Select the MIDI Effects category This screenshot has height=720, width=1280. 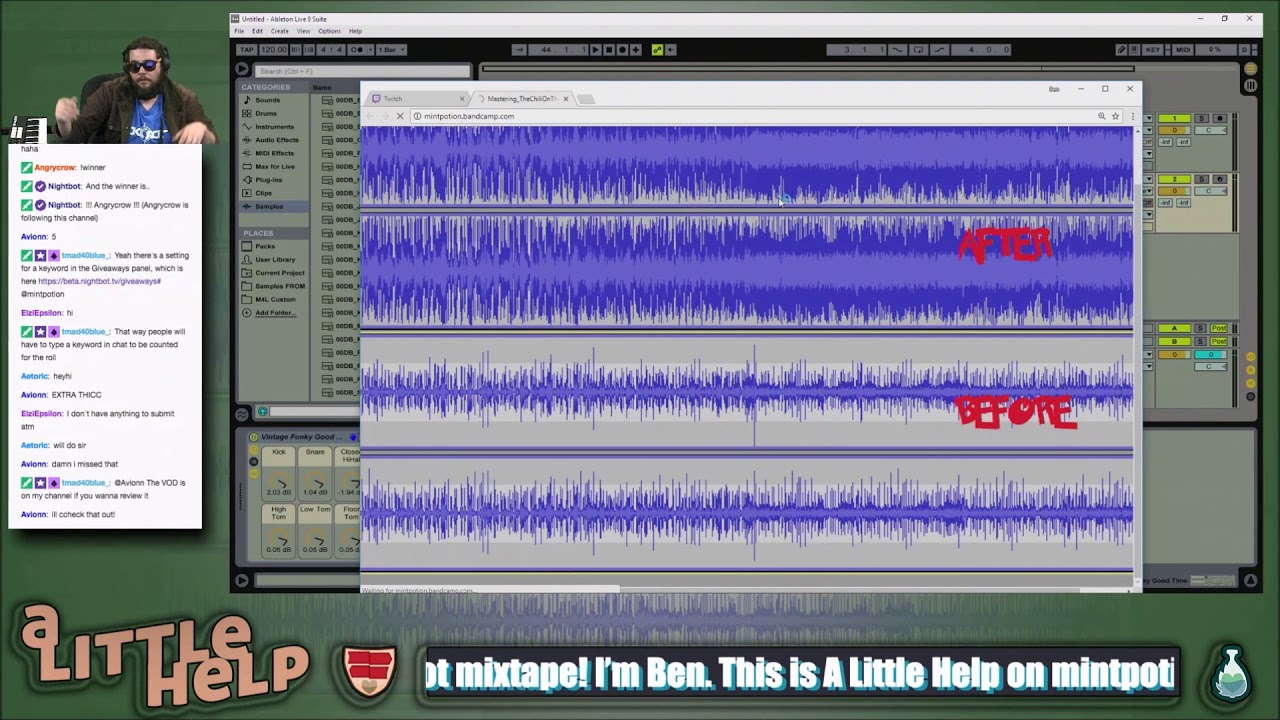[274, 153]
